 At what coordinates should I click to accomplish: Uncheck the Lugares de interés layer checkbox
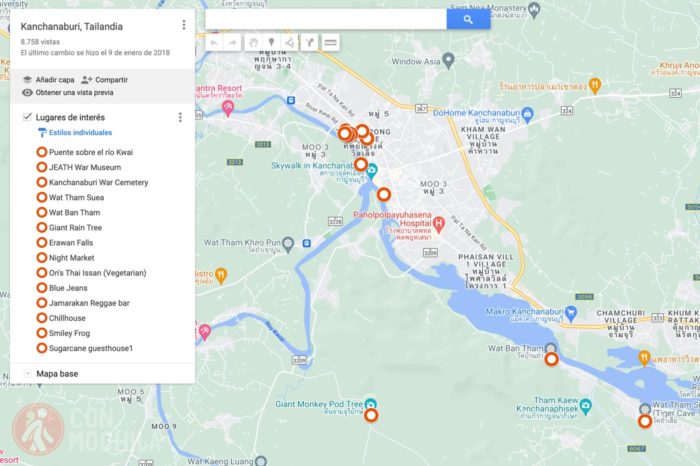pos(27,117)
